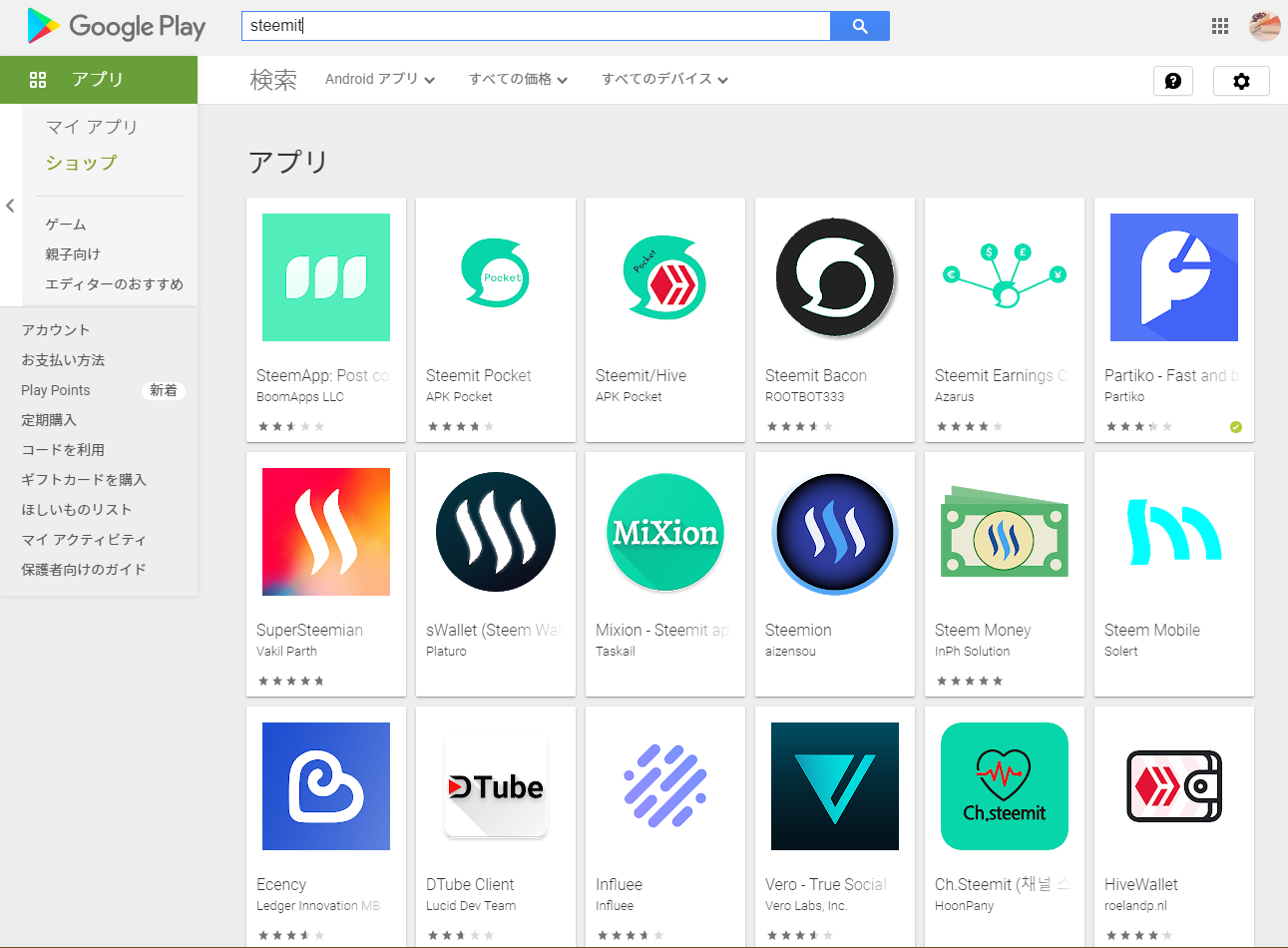This screenshot has width=1288, height=948.
Task: Click developer name Azarus
Action: [955, 397]
